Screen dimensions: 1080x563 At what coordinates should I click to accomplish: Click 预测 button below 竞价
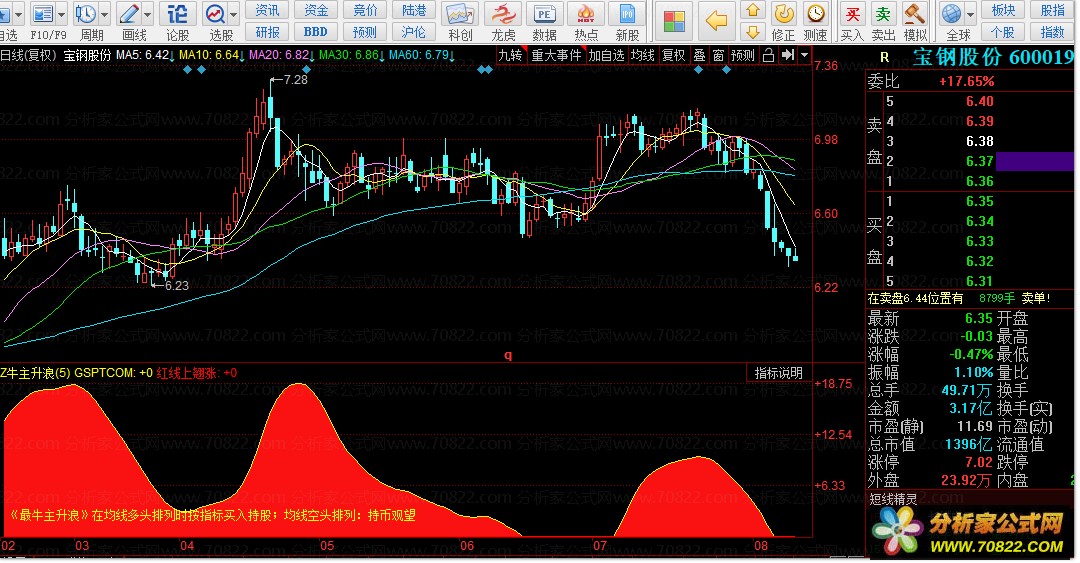365,32
